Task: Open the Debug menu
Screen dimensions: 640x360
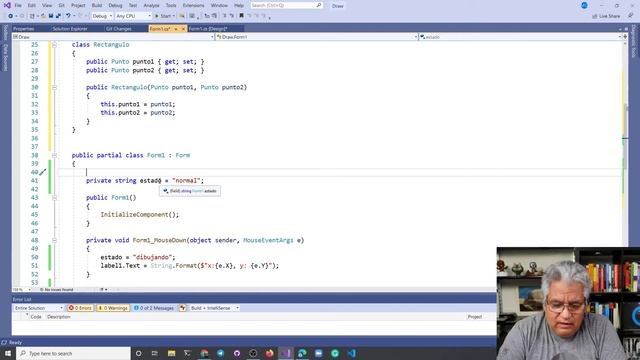Action: click(x=115, y=5)
